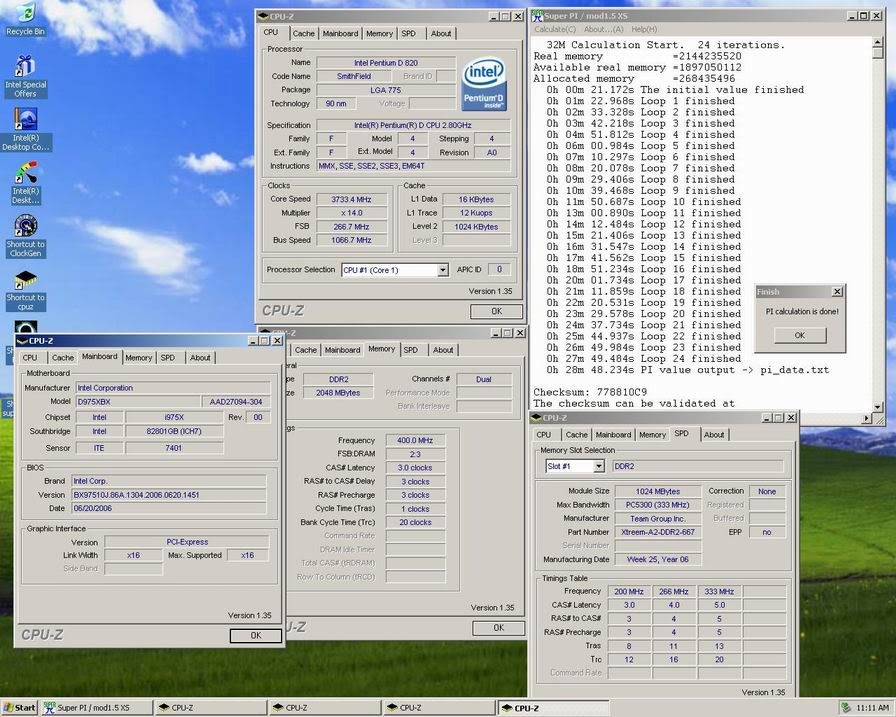Click the Super PI title bar icon

538,17
